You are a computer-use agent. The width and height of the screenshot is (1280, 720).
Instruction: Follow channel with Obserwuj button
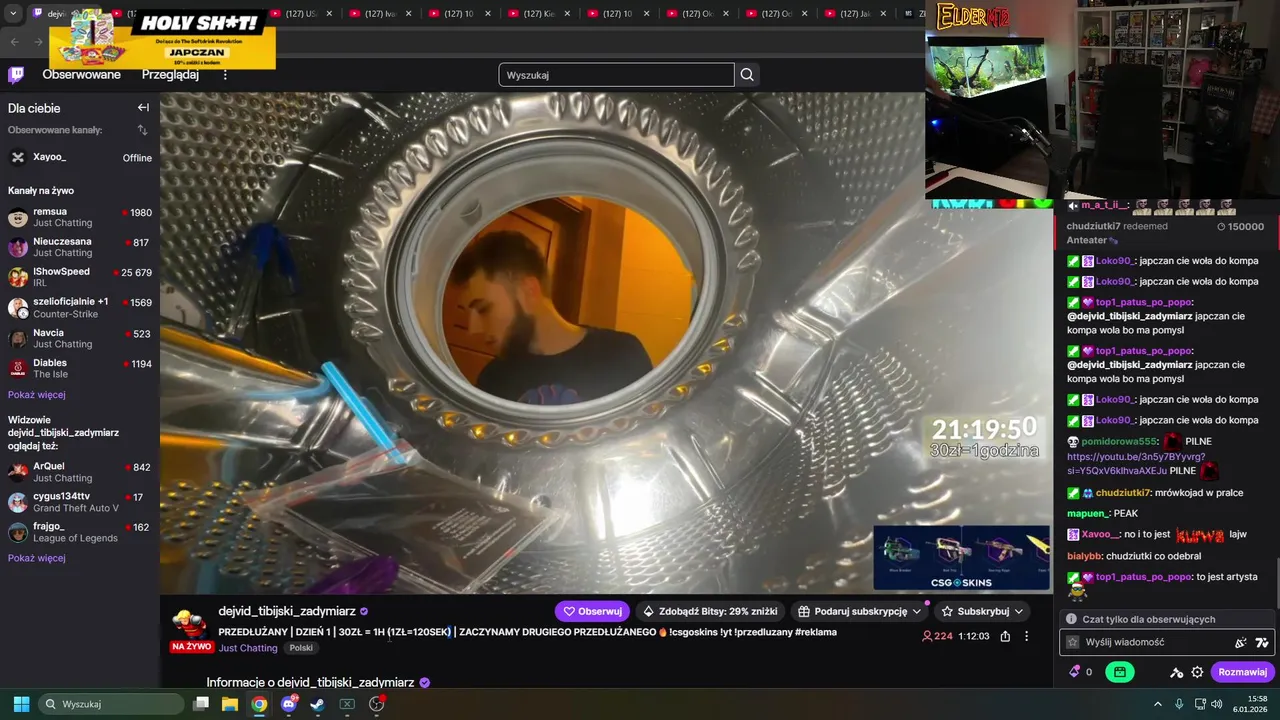[x=592, y=611]
